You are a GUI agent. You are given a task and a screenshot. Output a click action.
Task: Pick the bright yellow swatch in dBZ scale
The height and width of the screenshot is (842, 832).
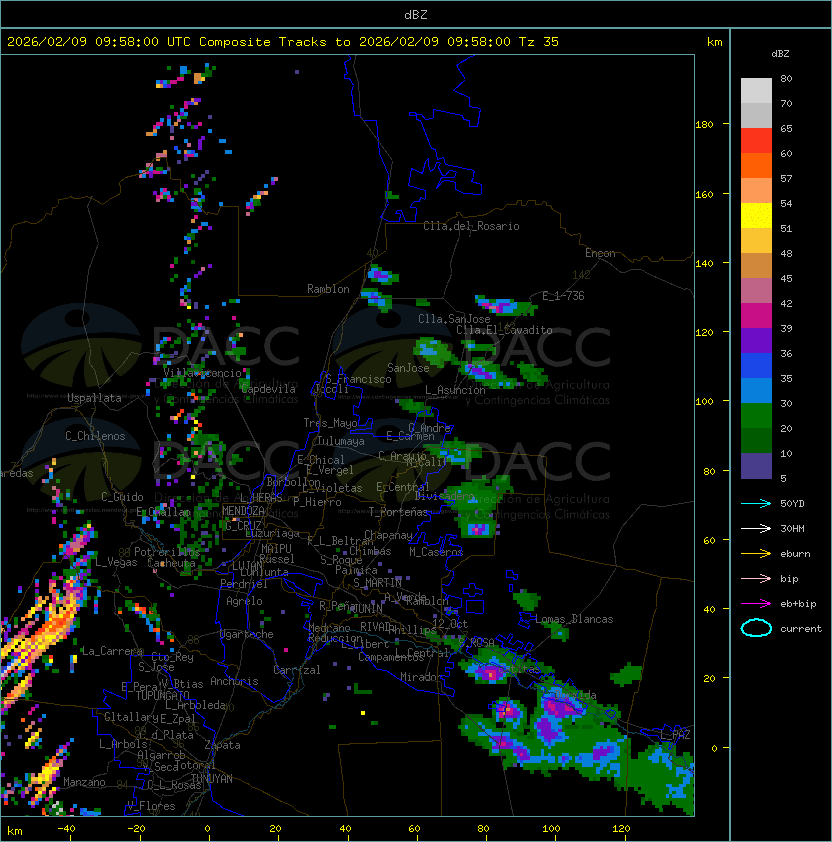[756, 216]
